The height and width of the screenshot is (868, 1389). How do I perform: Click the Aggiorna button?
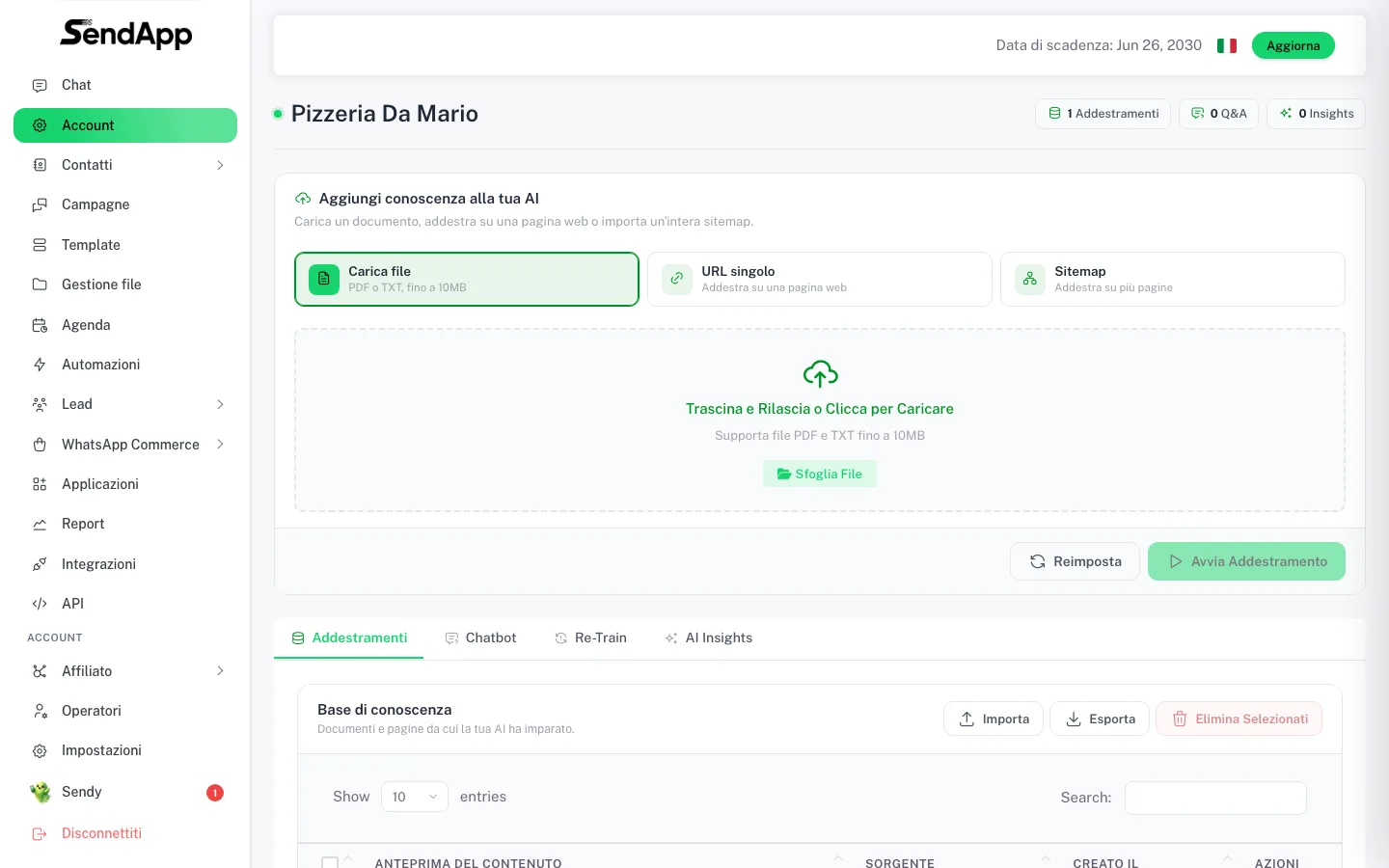coord(1294,45)
